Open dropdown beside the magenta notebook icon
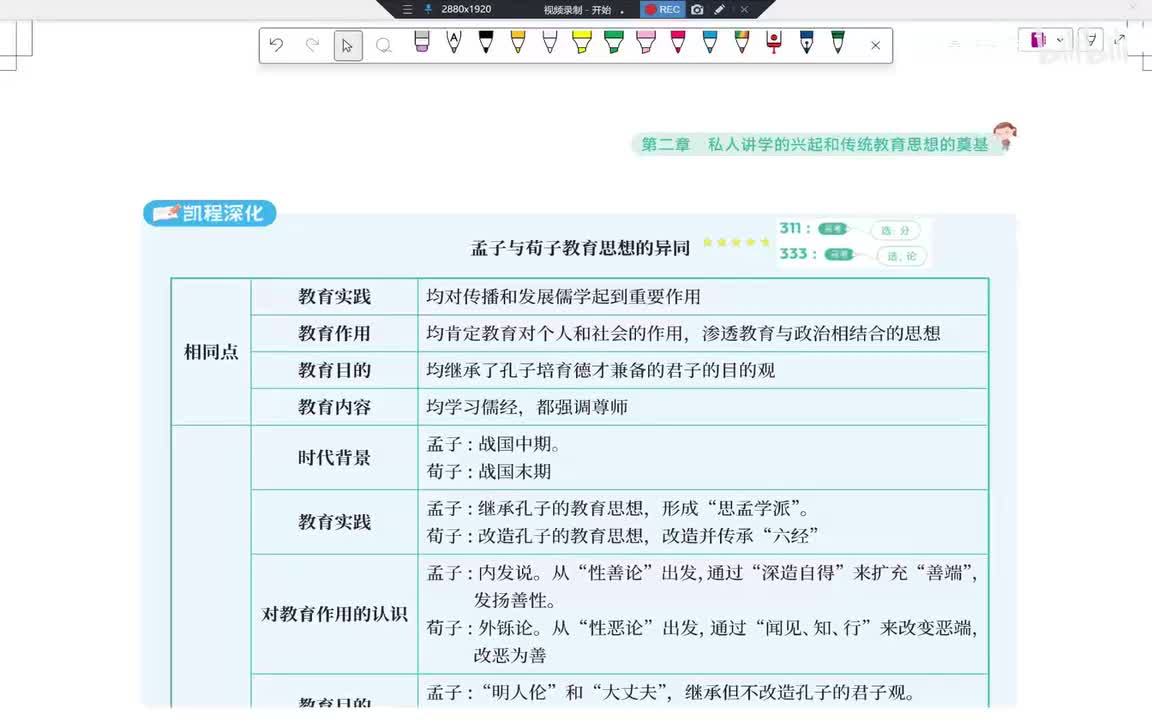This screenshot has height=720, width=1152. (x=1059, y=40)
